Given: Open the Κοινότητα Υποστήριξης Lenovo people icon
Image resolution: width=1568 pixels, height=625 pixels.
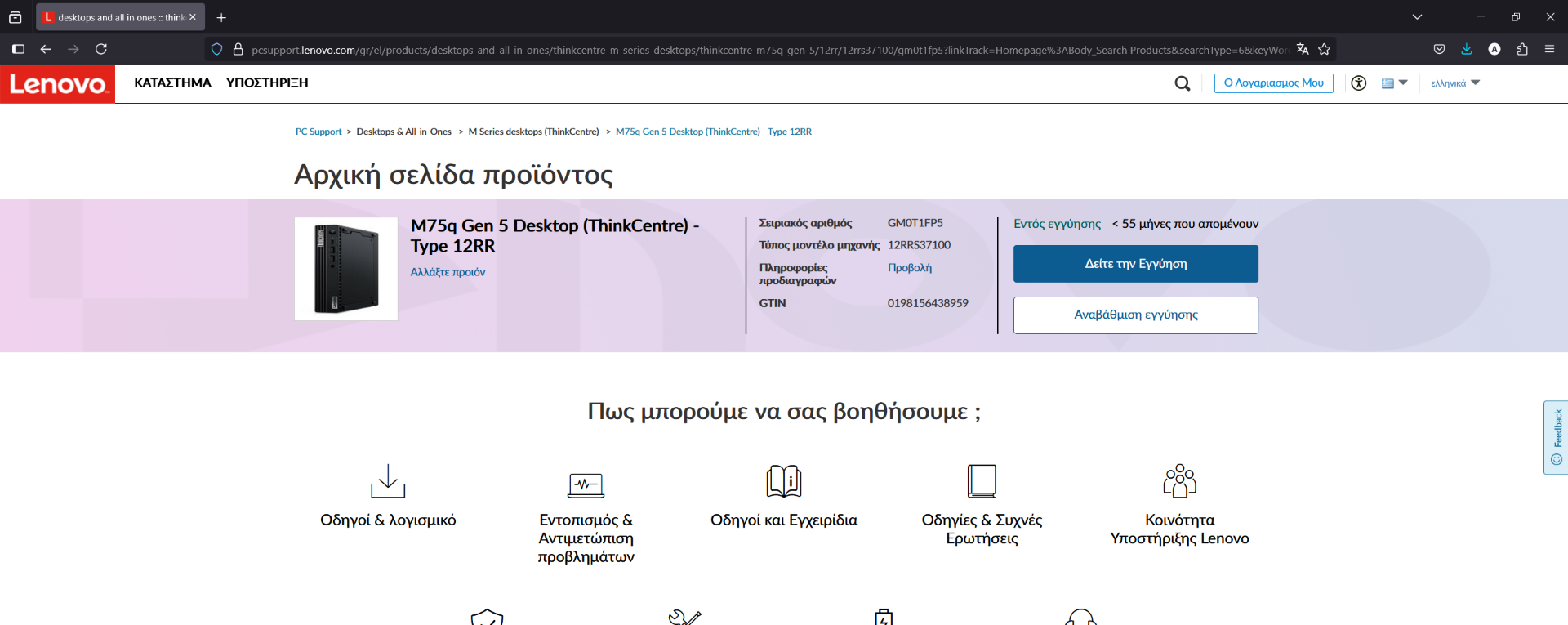Looking at the screenshot, I should [x=1179, y=481].
